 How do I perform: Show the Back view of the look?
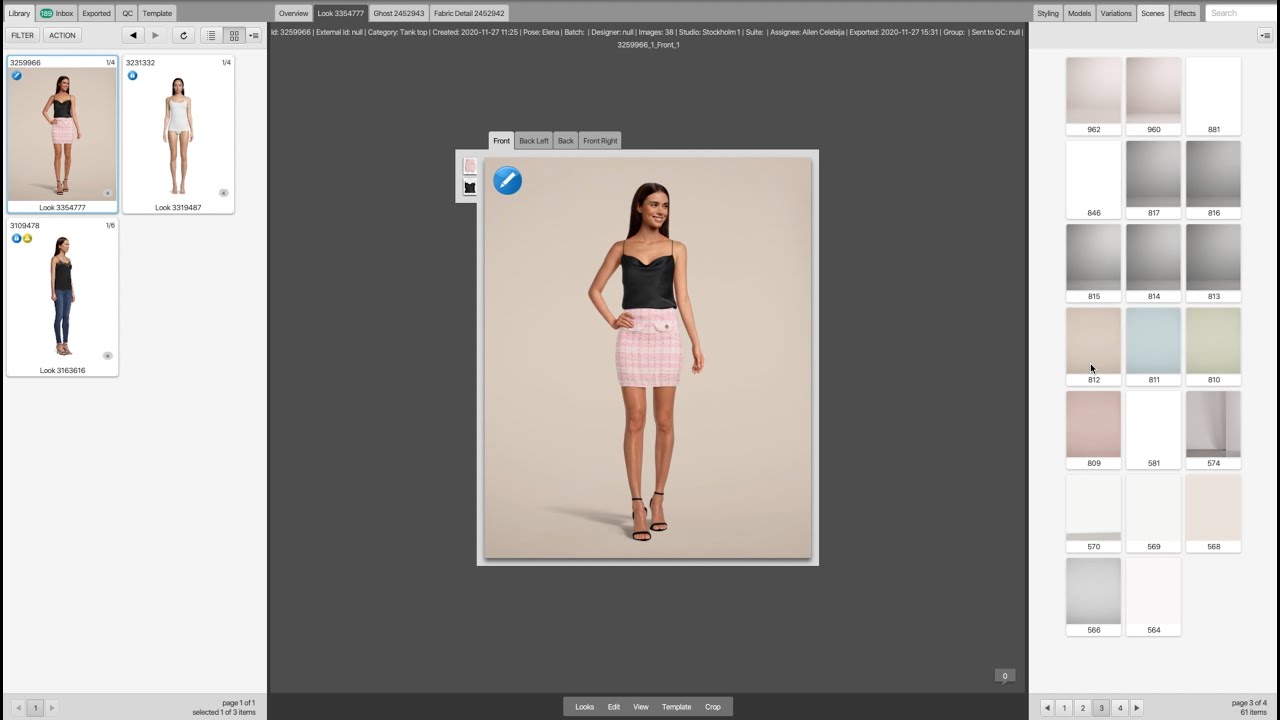click(x=566, y=141)
